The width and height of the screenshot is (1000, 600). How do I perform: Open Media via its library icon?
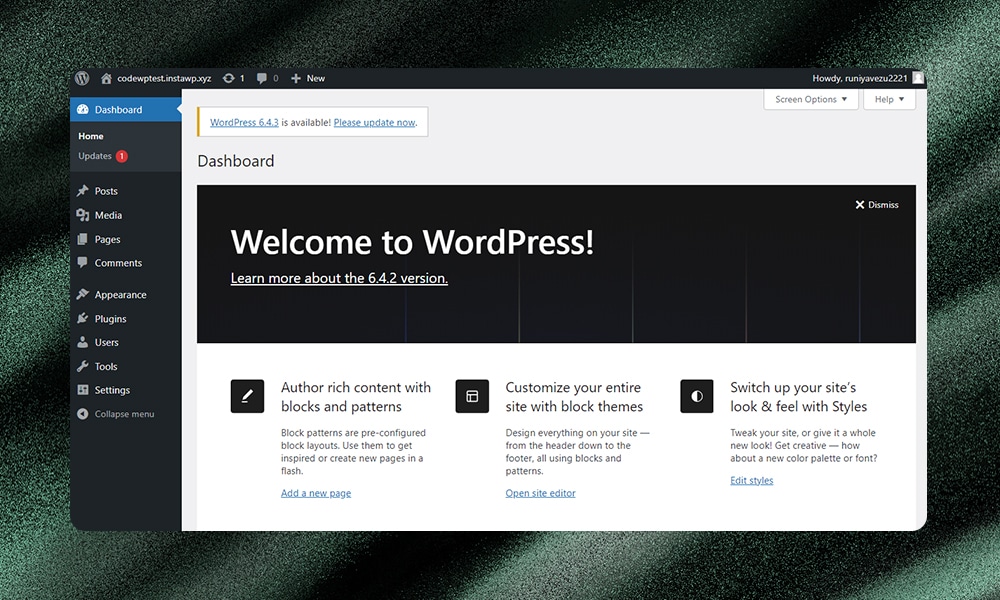(x=83, y=214)
